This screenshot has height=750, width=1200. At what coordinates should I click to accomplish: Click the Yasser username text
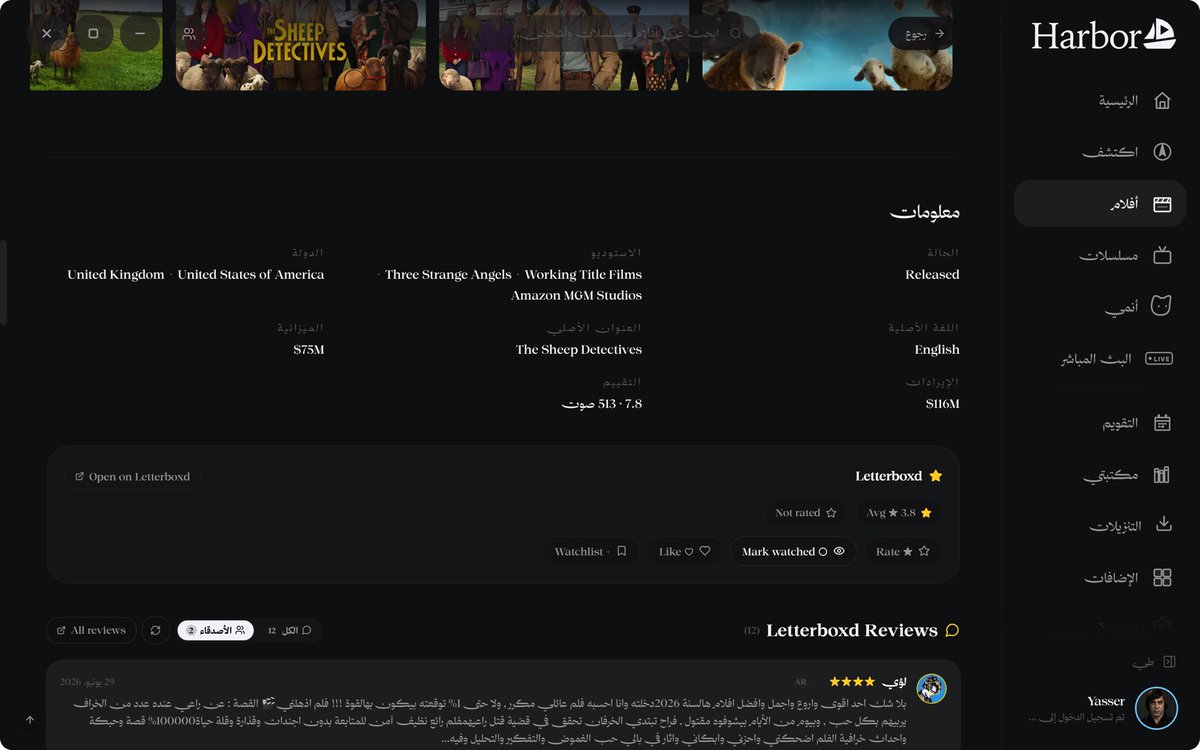pos(1106,701)
